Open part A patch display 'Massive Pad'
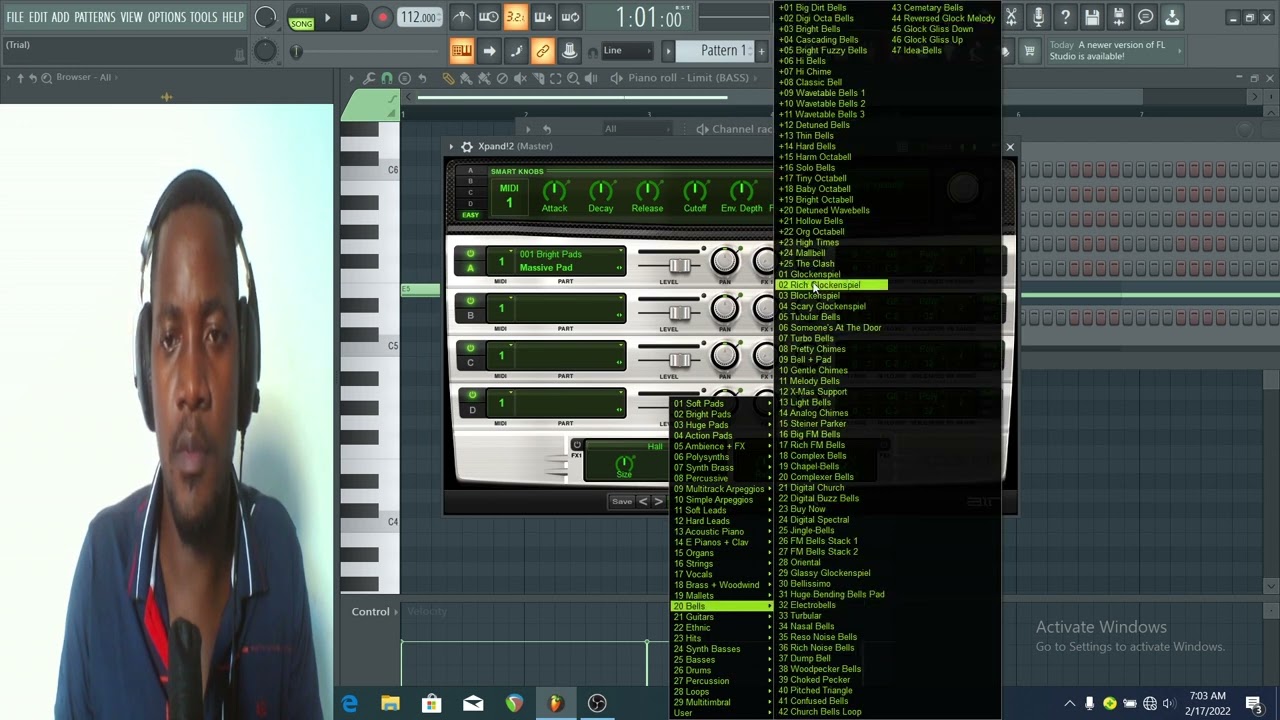1280x720 pixels. click(x=571, y=261)
